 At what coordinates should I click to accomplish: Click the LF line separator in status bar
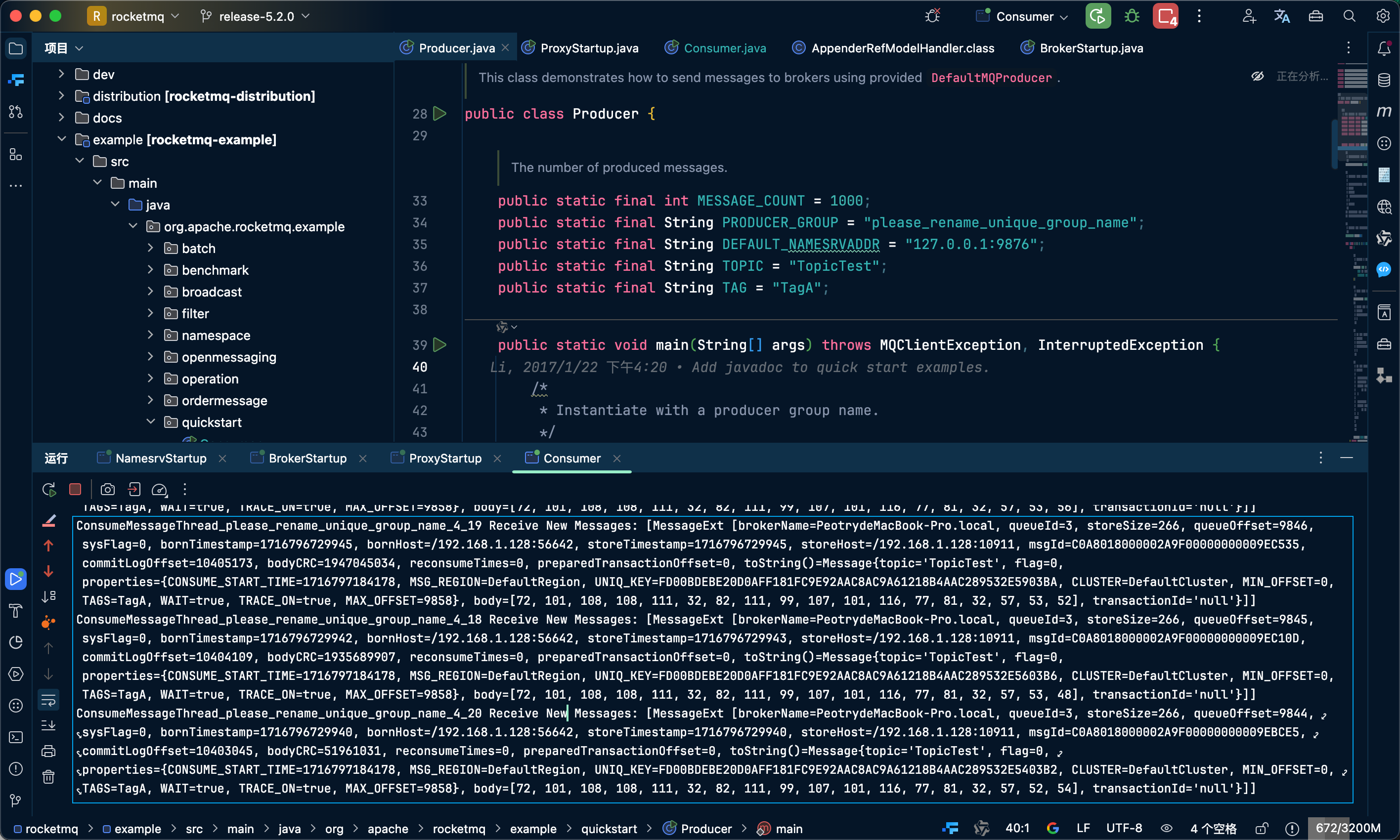pyautogui.click(x=1084, y=829)
